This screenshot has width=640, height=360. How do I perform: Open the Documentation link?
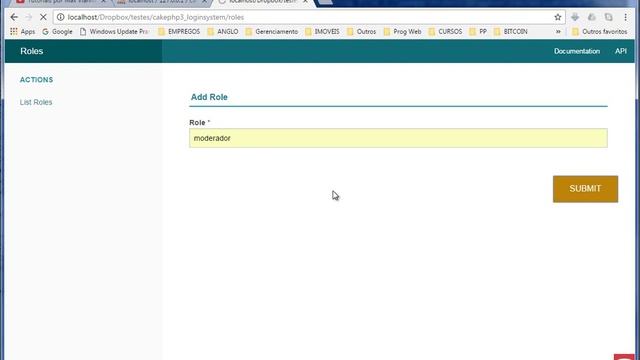point(577,51)
